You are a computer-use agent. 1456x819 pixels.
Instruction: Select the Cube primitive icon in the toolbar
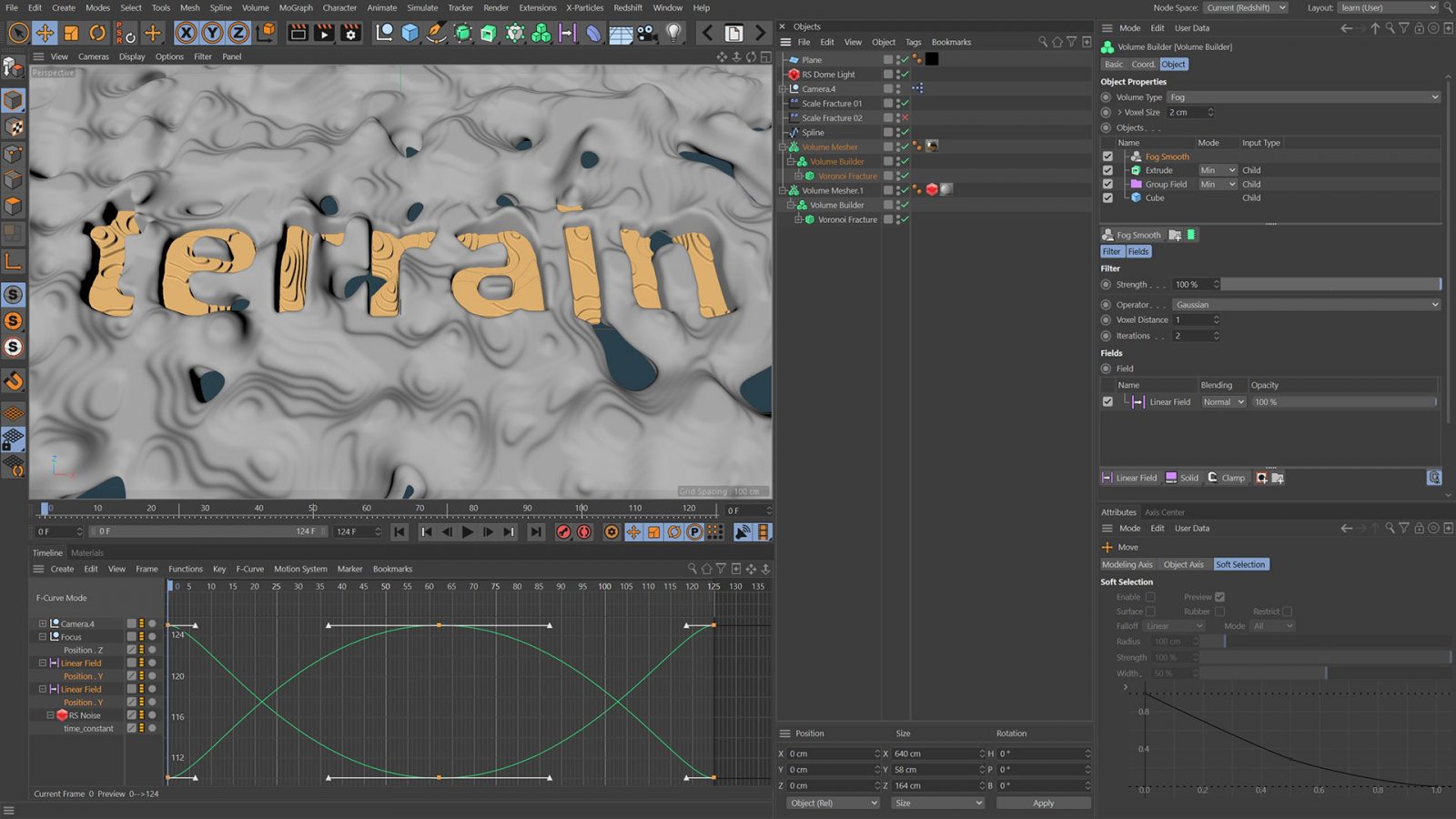[411, 33]
